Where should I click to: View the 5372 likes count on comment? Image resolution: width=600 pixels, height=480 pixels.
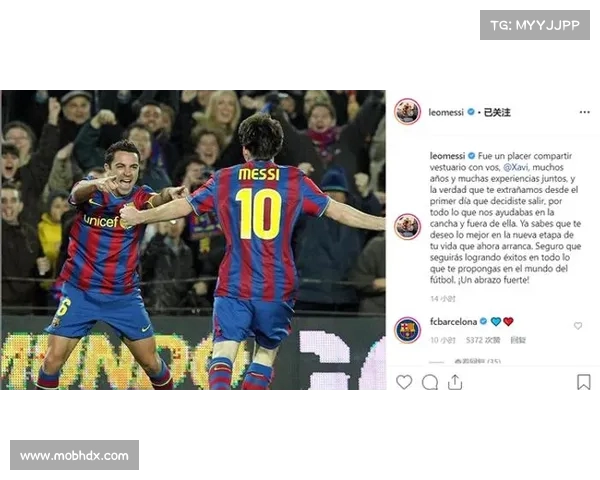pos(483,340)
